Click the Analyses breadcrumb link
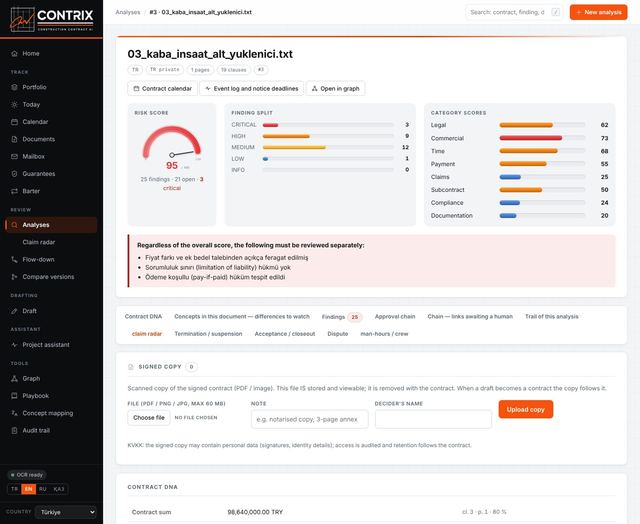The width and height of the screenshot is (640, 524). point(128,12)
